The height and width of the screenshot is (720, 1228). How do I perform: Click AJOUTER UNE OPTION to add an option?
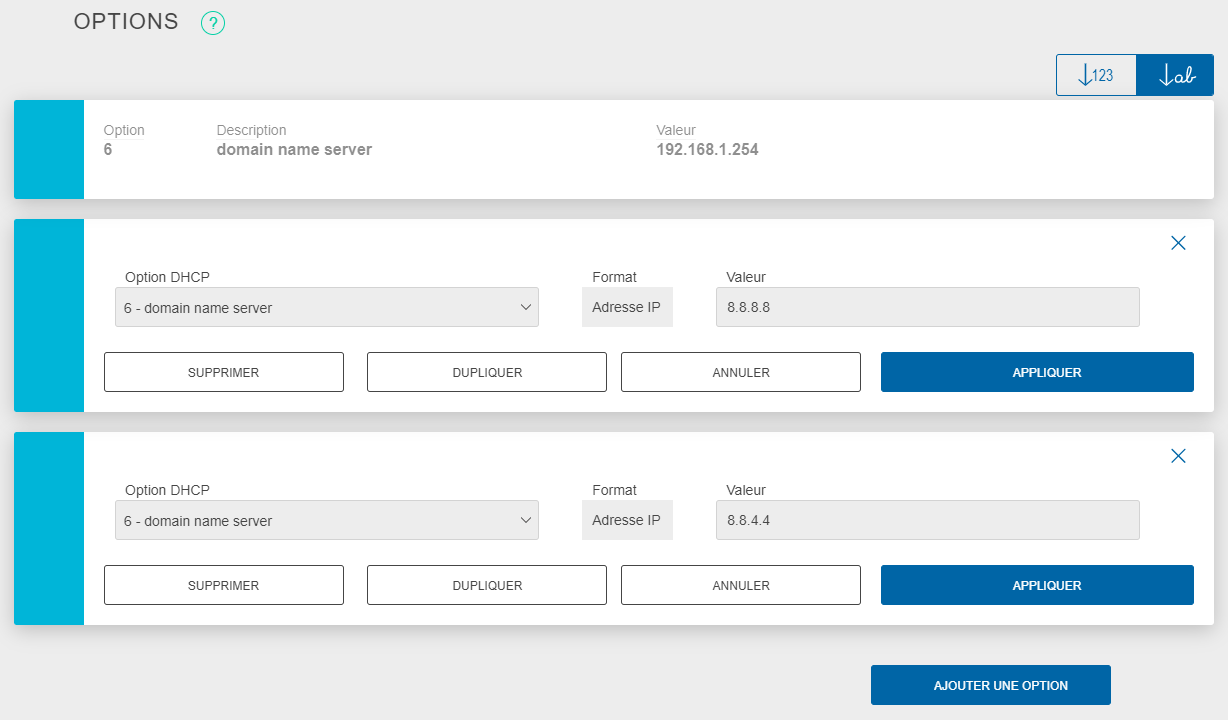point(990,684)
